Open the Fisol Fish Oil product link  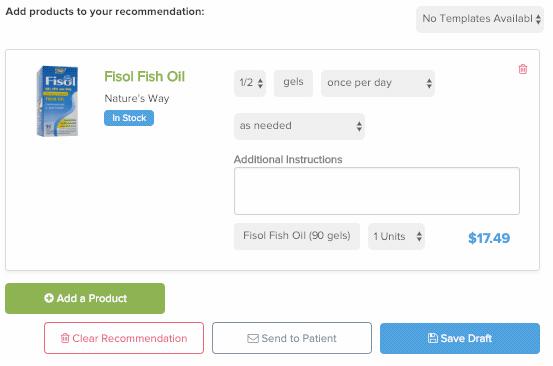coord(145,77)
